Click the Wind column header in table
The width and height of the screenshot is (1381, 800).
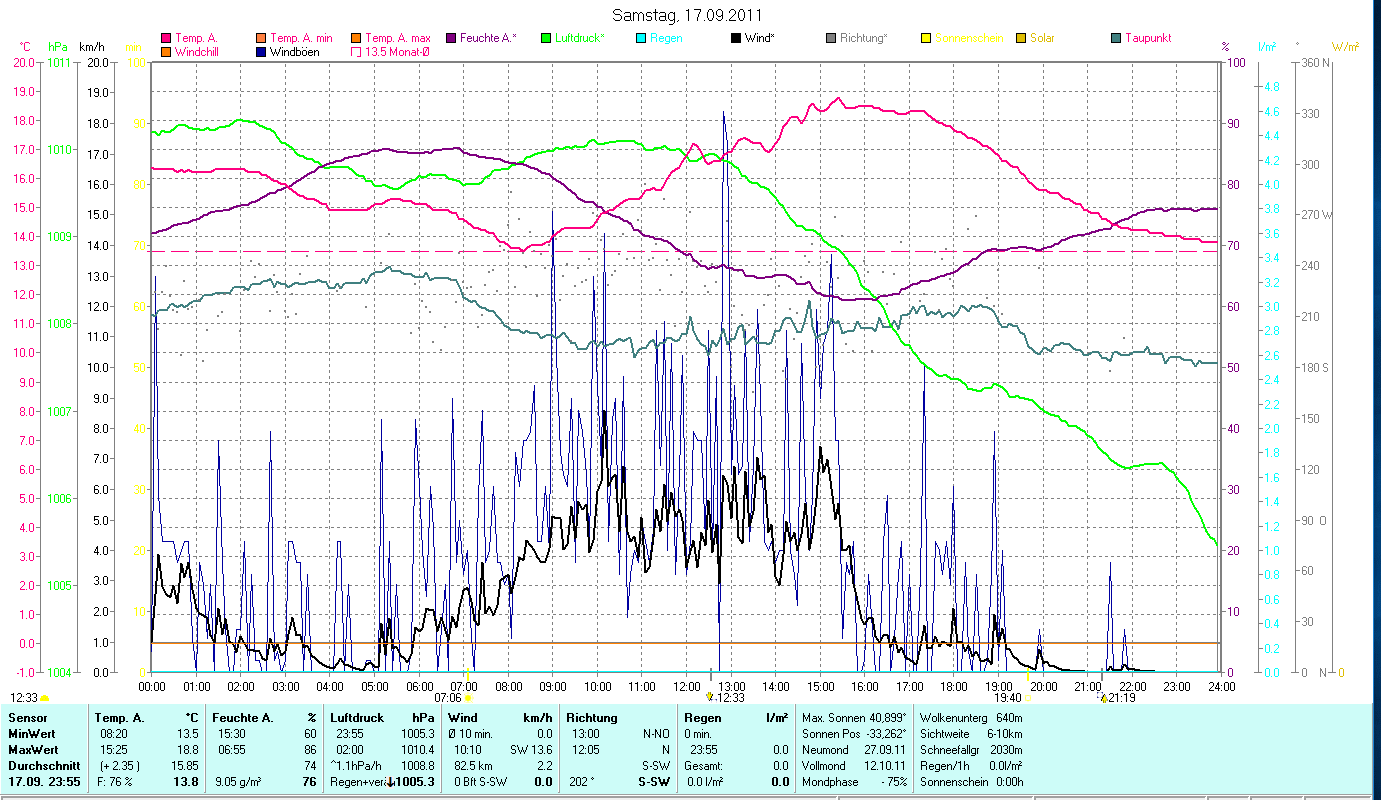(464, 718)
